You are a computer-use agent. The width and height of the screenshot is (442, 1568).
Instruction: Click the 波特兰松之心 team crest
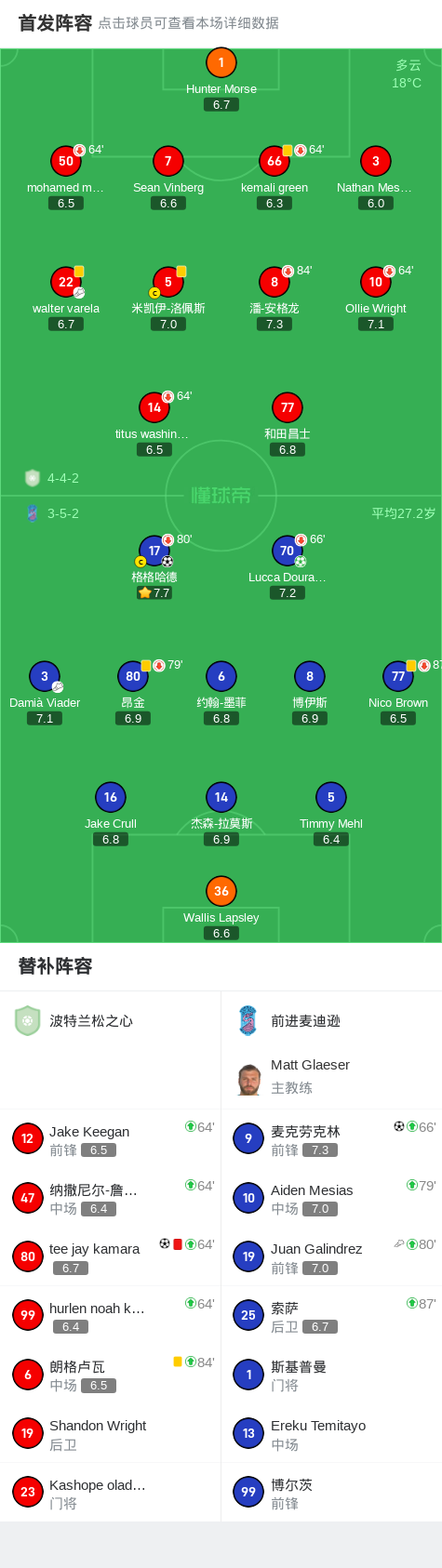(x=28, y=1020)
